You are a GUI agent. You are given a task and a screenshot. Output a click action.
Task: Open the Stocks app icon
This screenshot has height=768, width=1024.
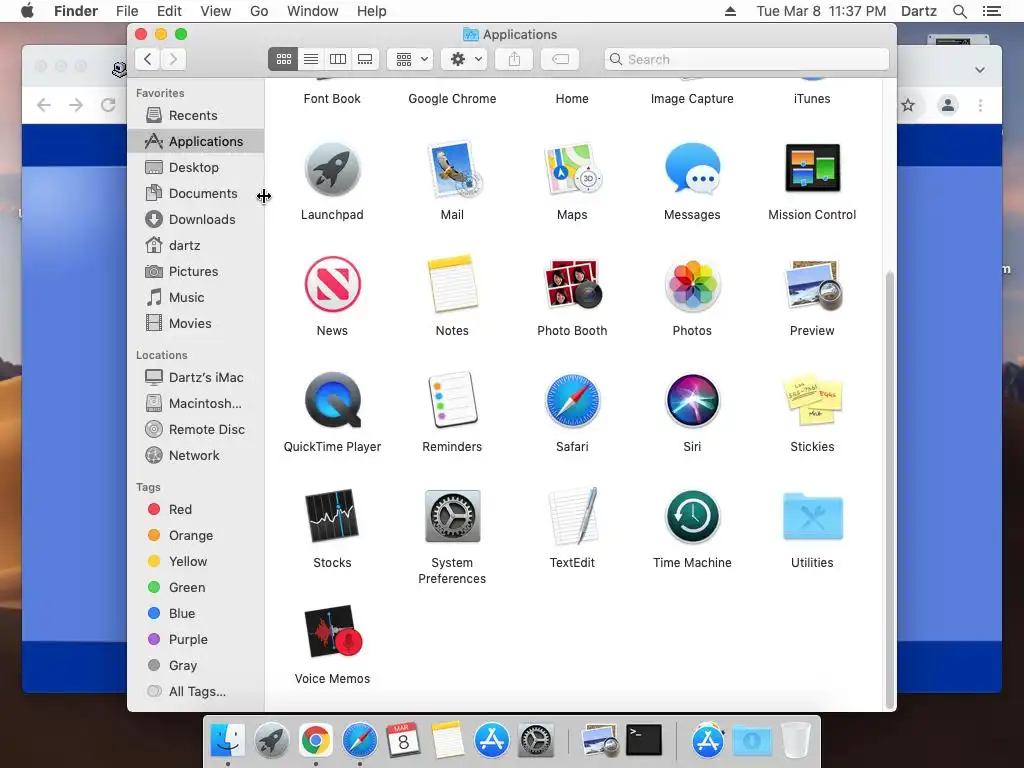[332, 516]
